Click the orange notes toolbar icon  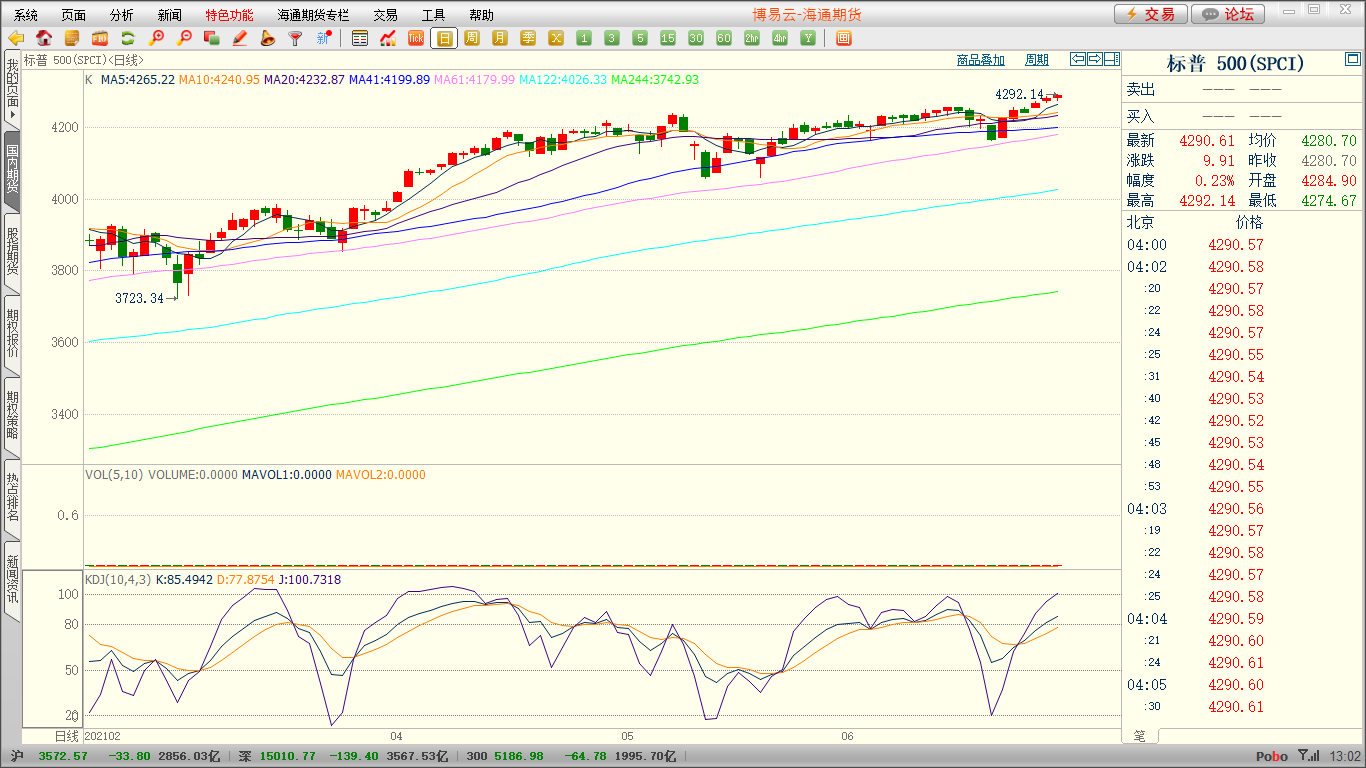[72, 39]
